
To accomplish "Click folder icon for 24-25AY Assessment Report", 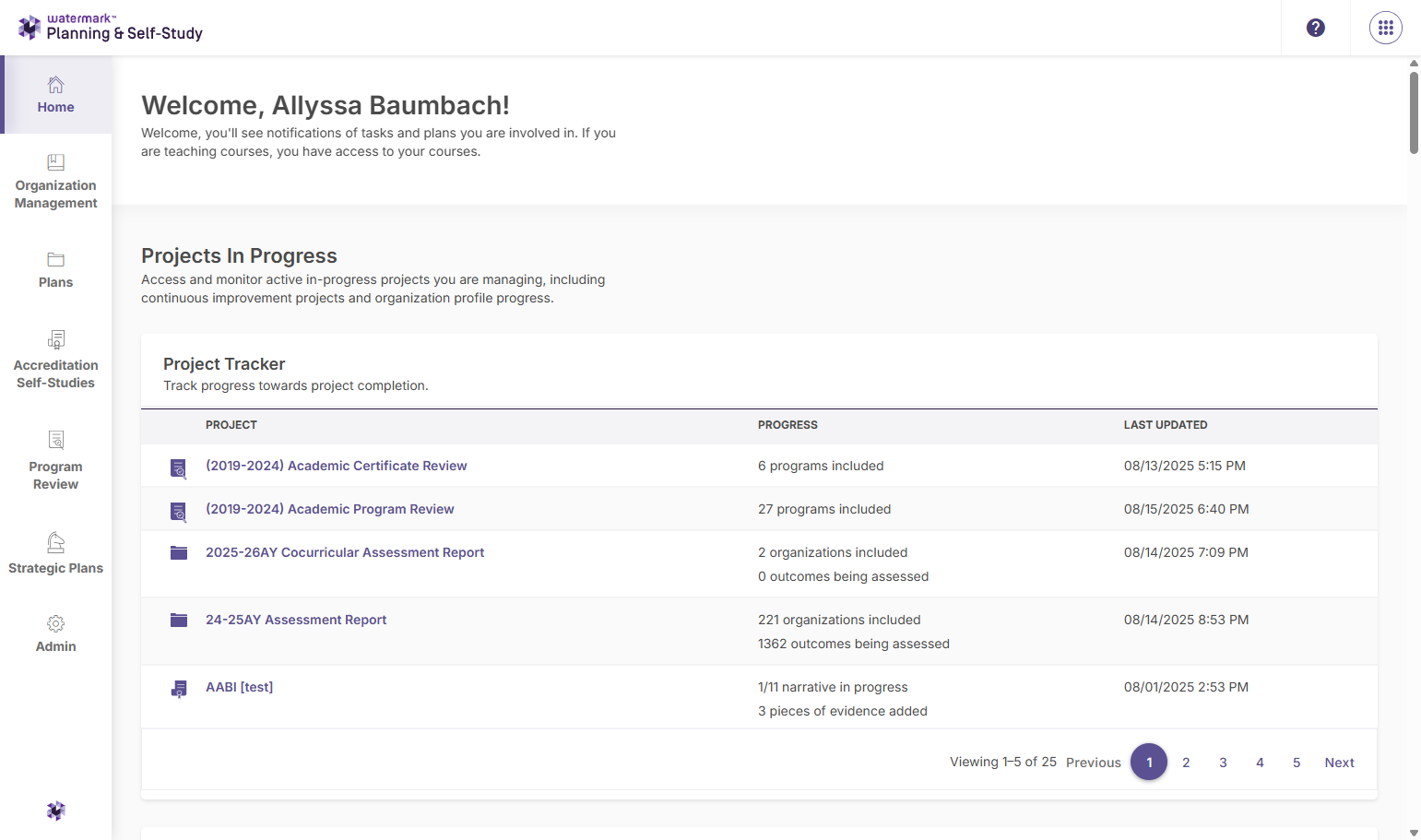I will (179, 621).
